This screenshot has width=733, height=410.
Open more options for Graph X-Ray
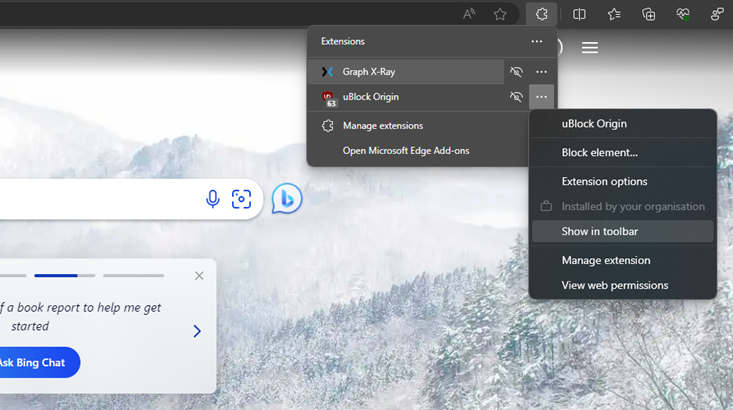pyautogui.click(x=541, y=72)
